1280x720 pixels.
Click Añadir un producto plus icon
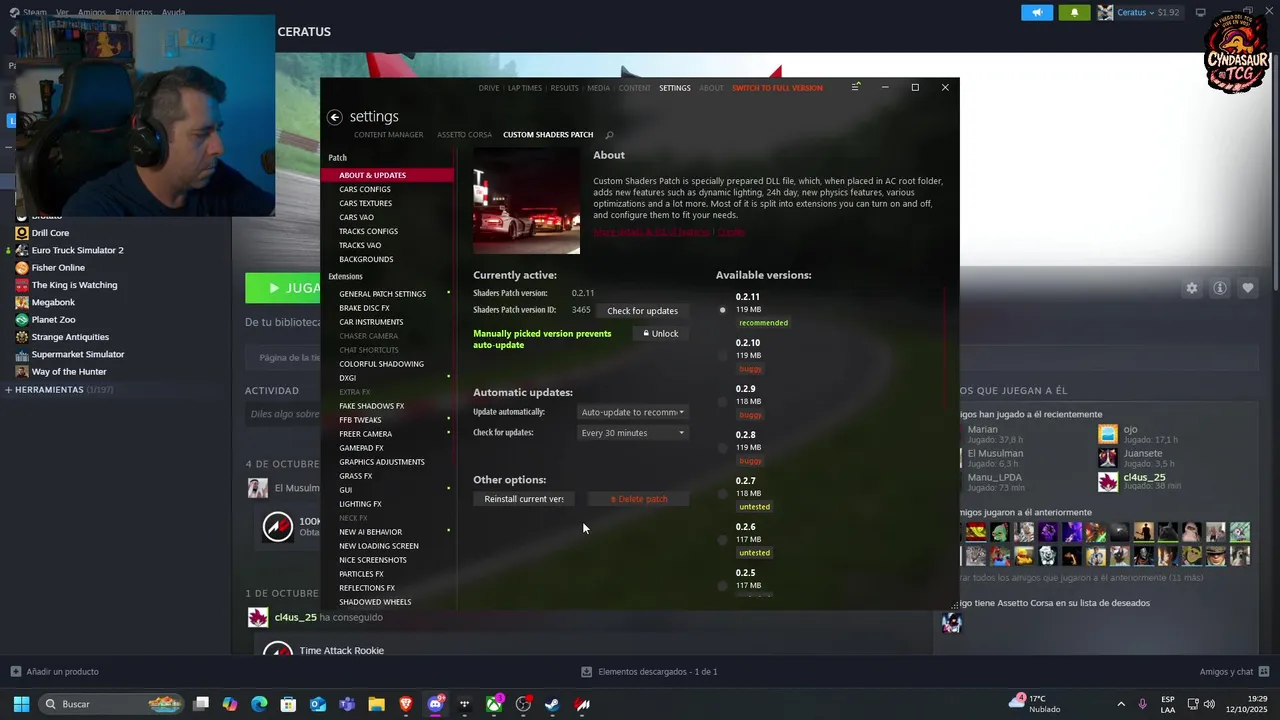pyautogui.click(x=15, y=671)
